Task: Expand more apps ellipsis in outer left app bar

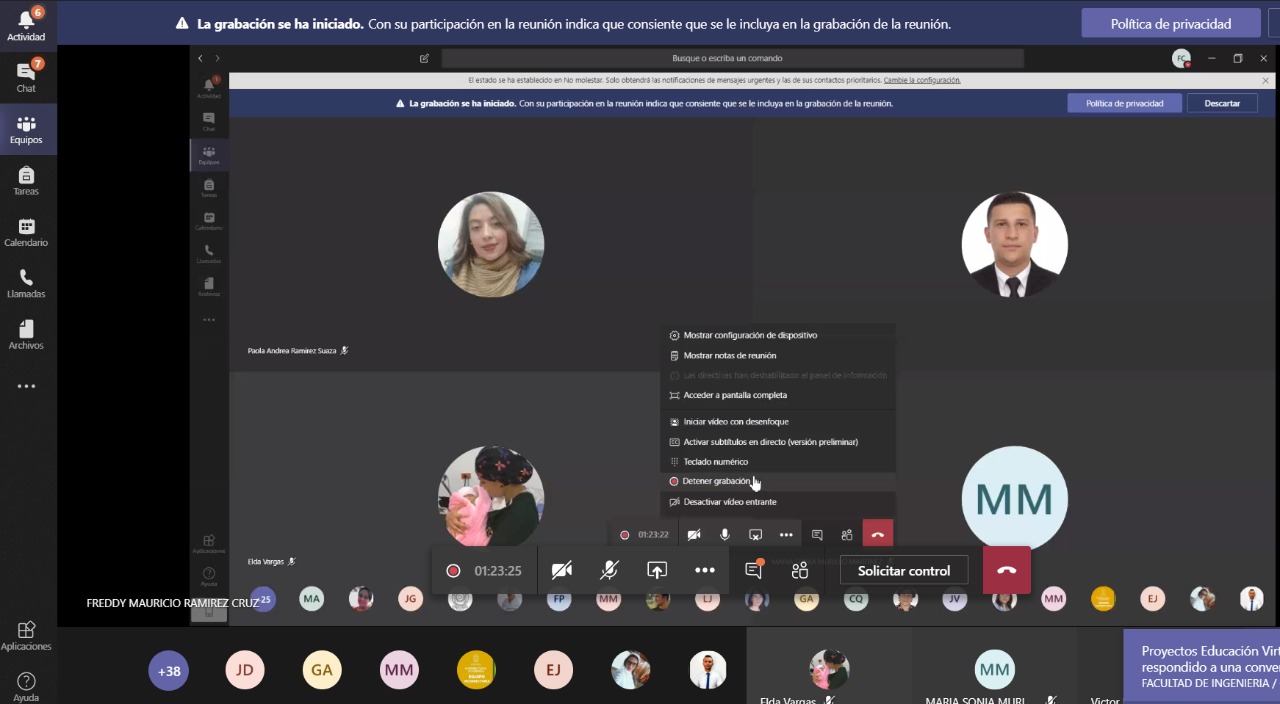Action: coord(26,386)
